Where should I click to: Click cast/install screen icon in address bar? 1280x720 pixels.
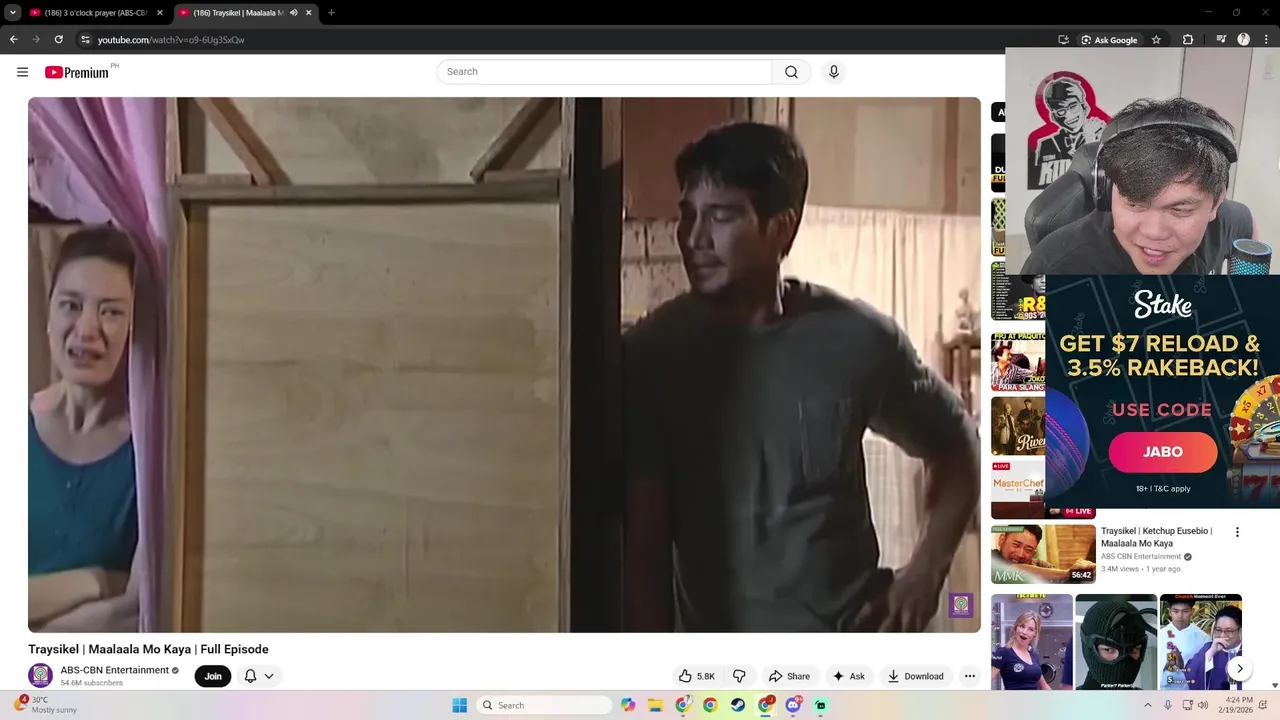(x=1063, y=40)
